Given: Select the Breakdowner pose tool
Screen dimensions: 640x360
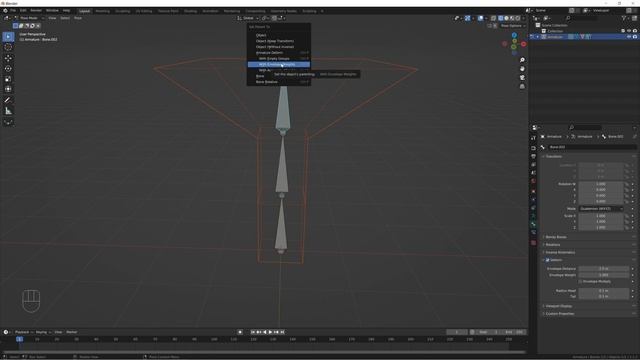Looking at the screenshot, I should (8, 122).
